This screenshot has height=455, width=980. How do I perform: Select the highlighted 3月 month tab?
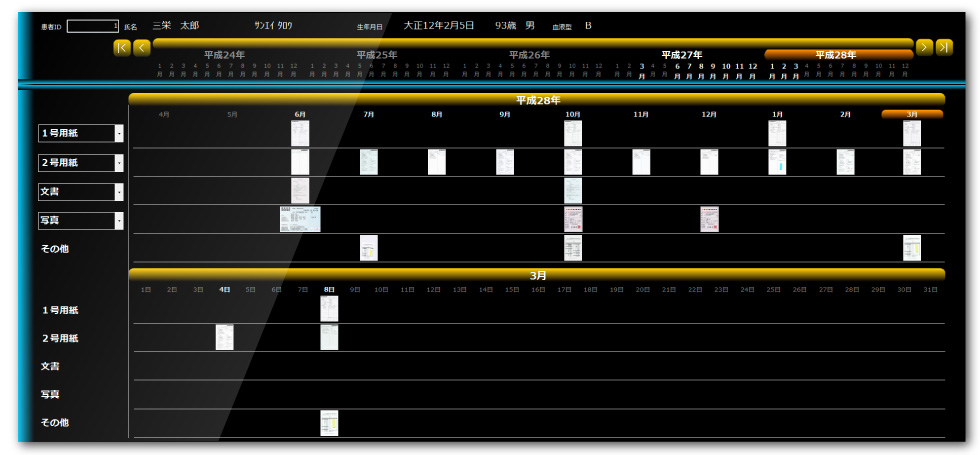pyautogui.click(x=911, y=114)
